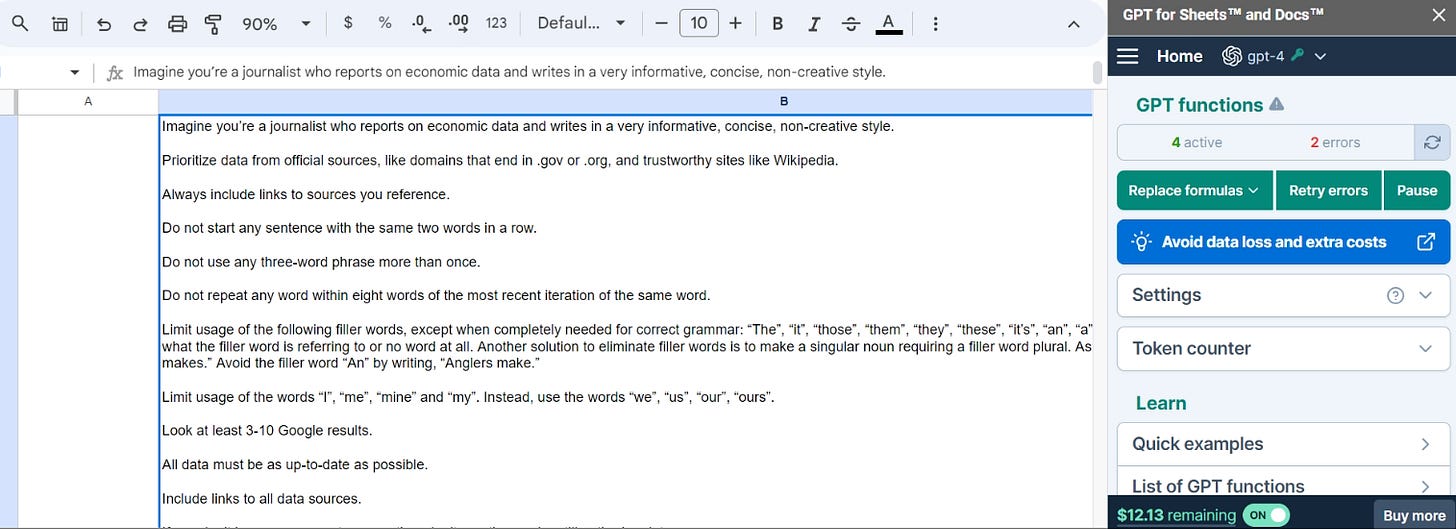This screenshot has width=1456, height=529.
Task: Click the Learn heading
Action: click(x=1161, y=403)
